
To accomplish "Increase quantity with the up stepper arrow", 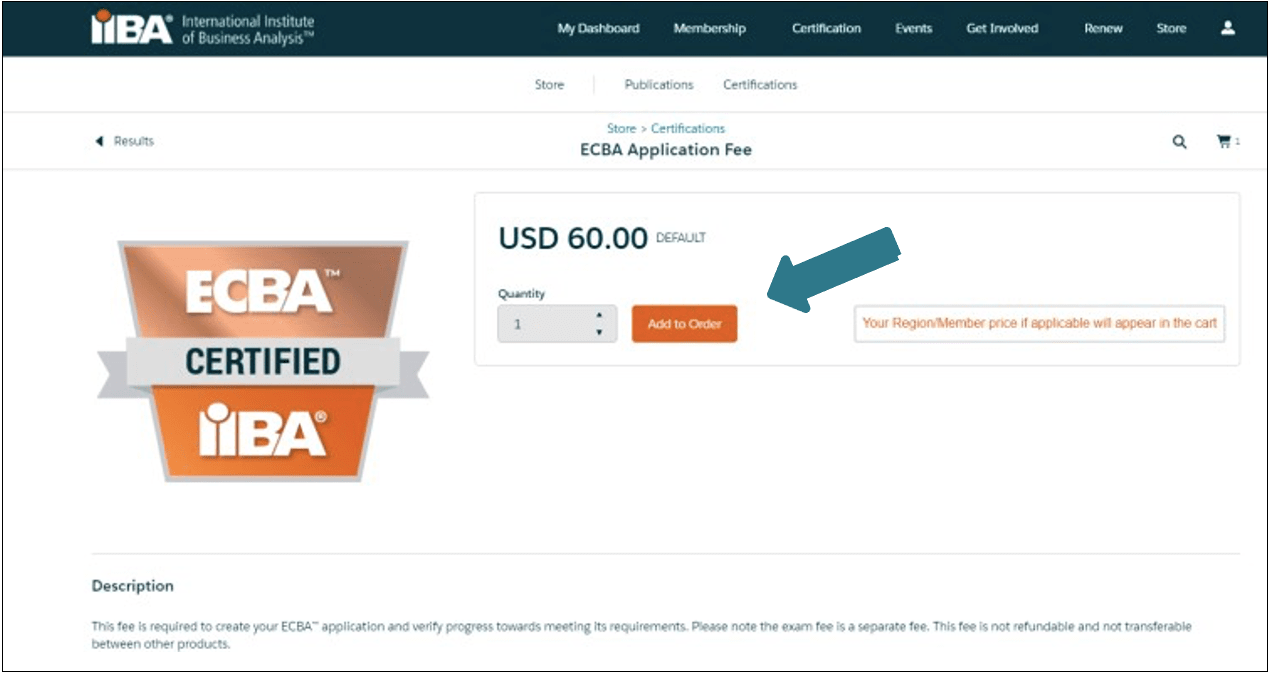I will point(598,316).
